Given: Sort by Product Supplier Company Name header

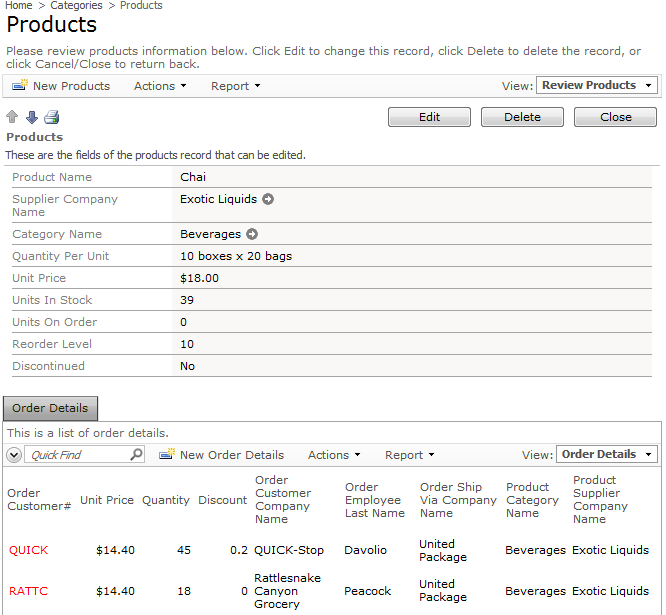Looking at the screenshot, I should (x=600, y=499).
